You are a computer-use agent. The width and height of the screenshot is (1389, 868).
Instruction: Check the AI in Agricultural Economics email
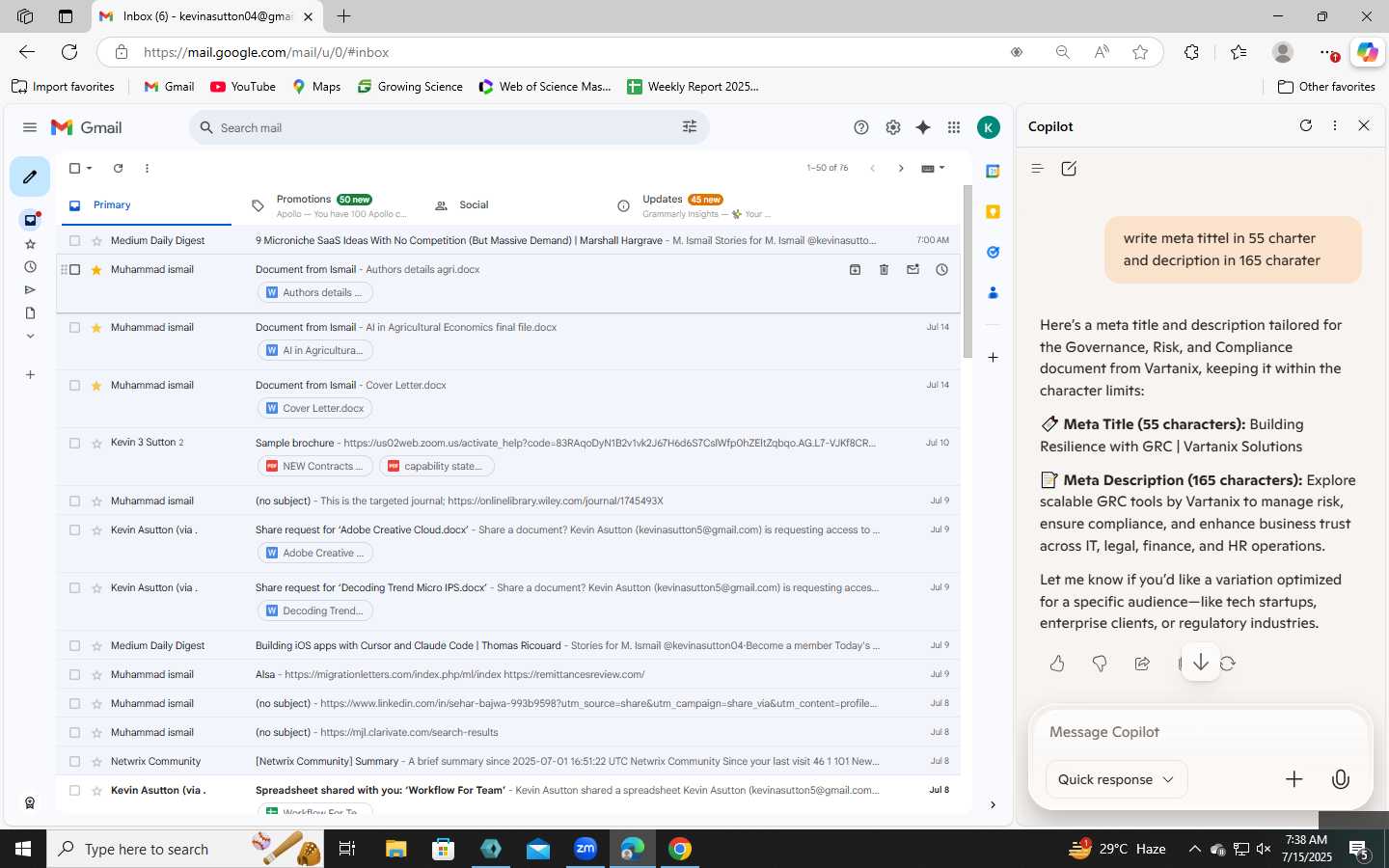74,328
